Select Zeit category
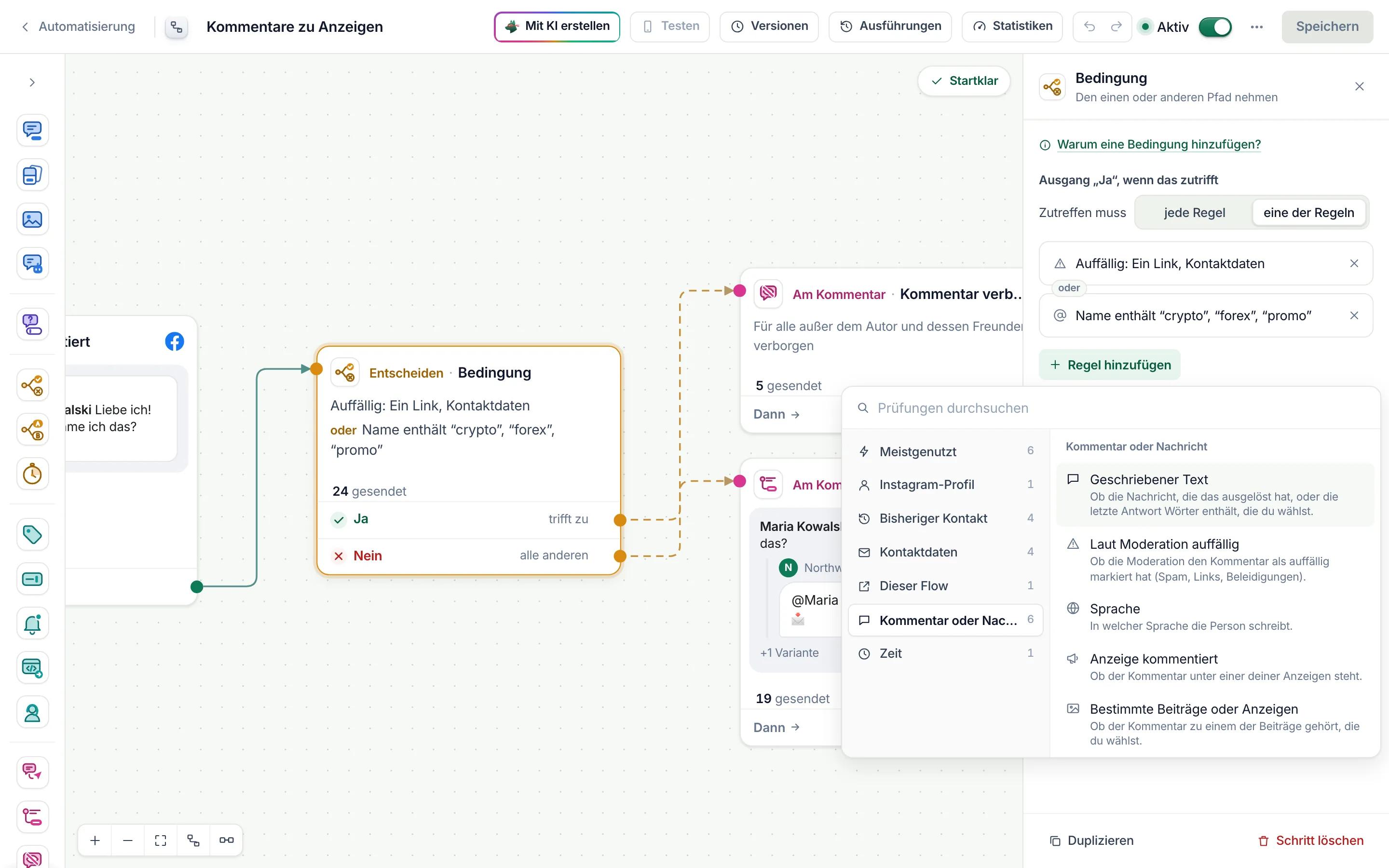Screen dimensions: 1389x868 945,653
